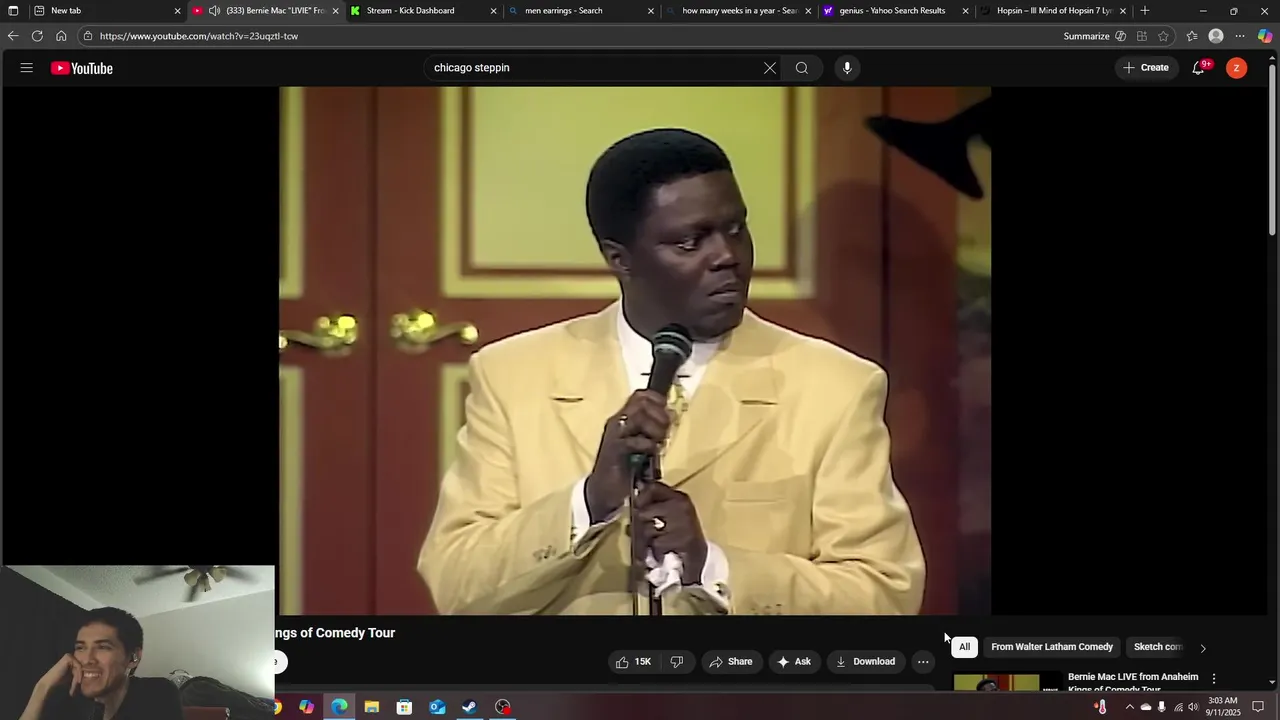This screenshot has width=1280, height=720.
Task: Open browser Settings and more menu
Action: point(1240,36)
